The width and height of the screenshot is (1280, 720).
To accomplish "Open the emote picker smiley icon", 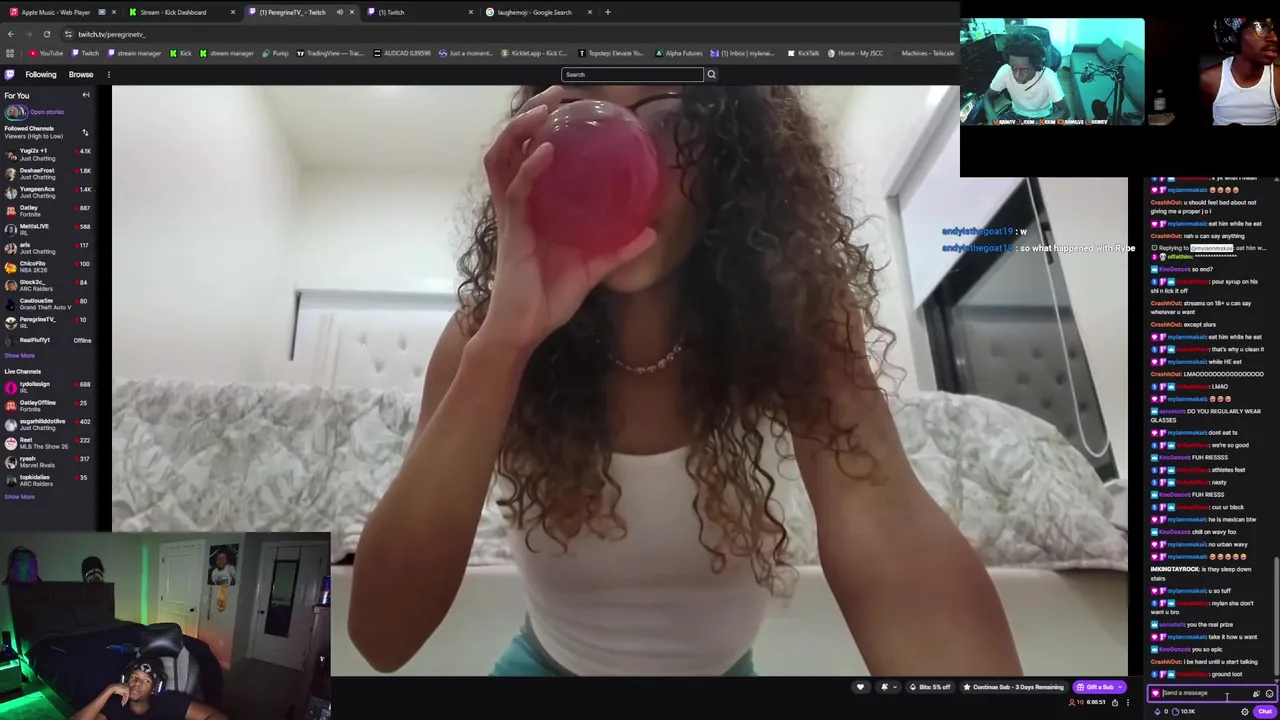I will click(x=1269, y=693).
